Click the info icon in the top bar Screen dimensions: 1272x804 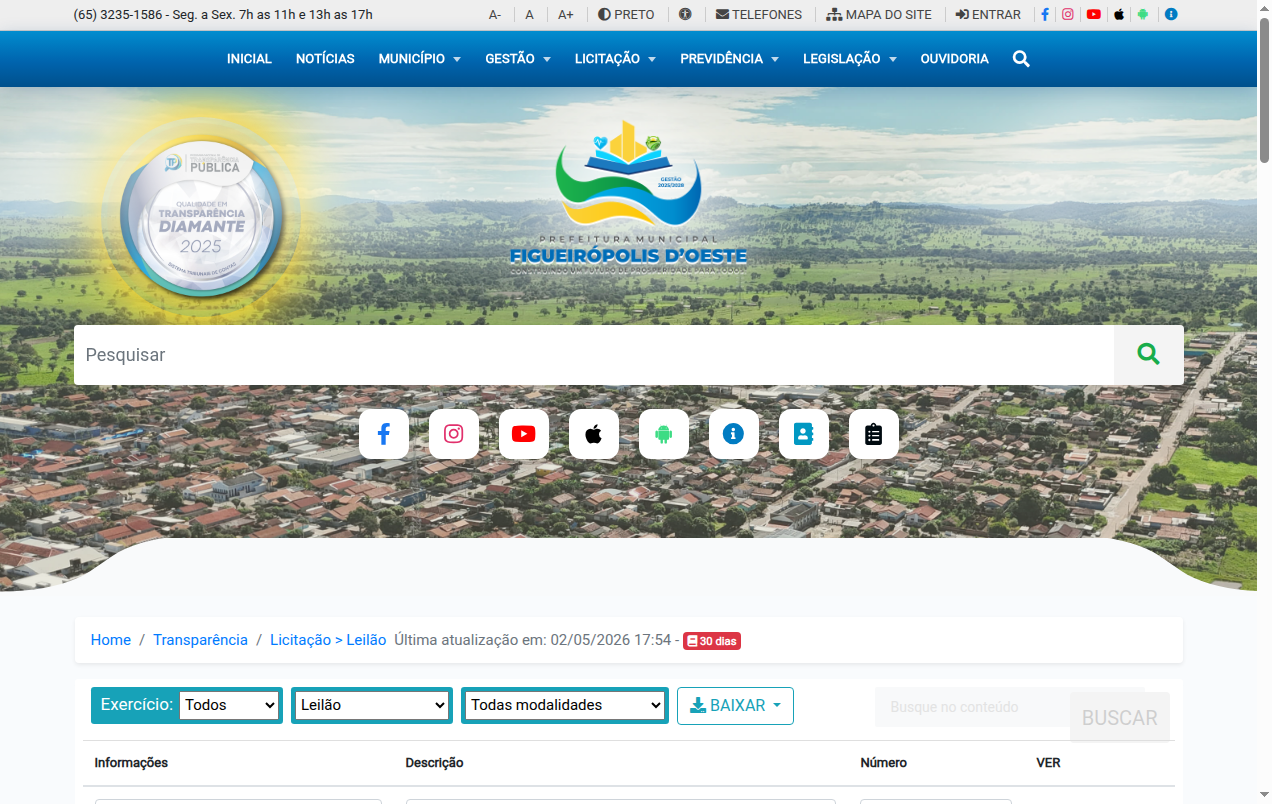click(1171, 15)
